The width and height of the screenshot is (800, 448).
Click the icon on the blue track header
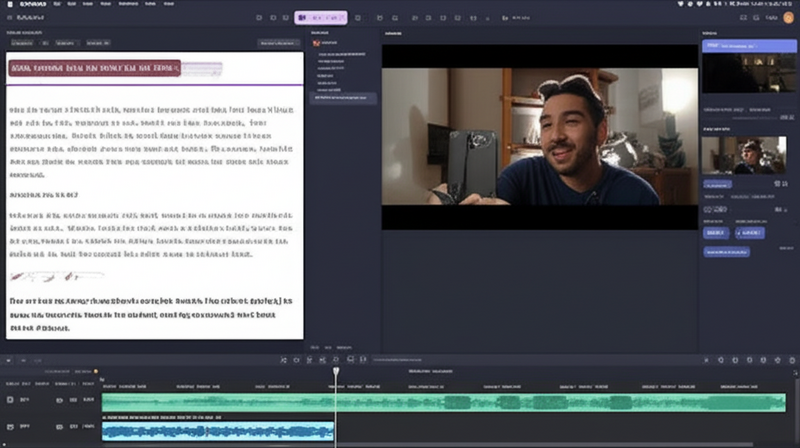10,426
